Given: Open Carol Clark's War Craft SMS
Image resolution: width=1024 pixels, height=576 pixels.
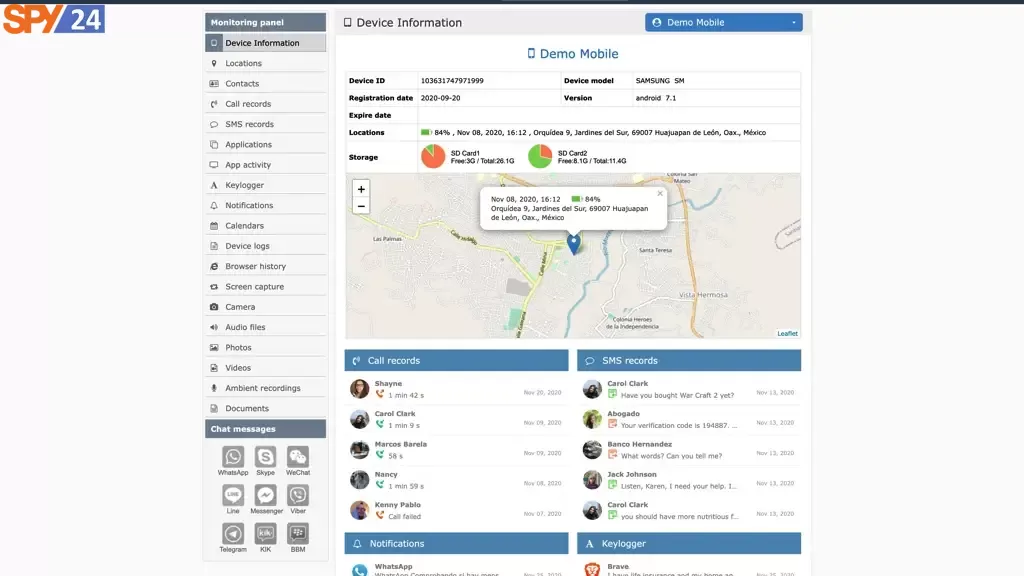Looking at the screenshot, I should [x=689, y=389].
